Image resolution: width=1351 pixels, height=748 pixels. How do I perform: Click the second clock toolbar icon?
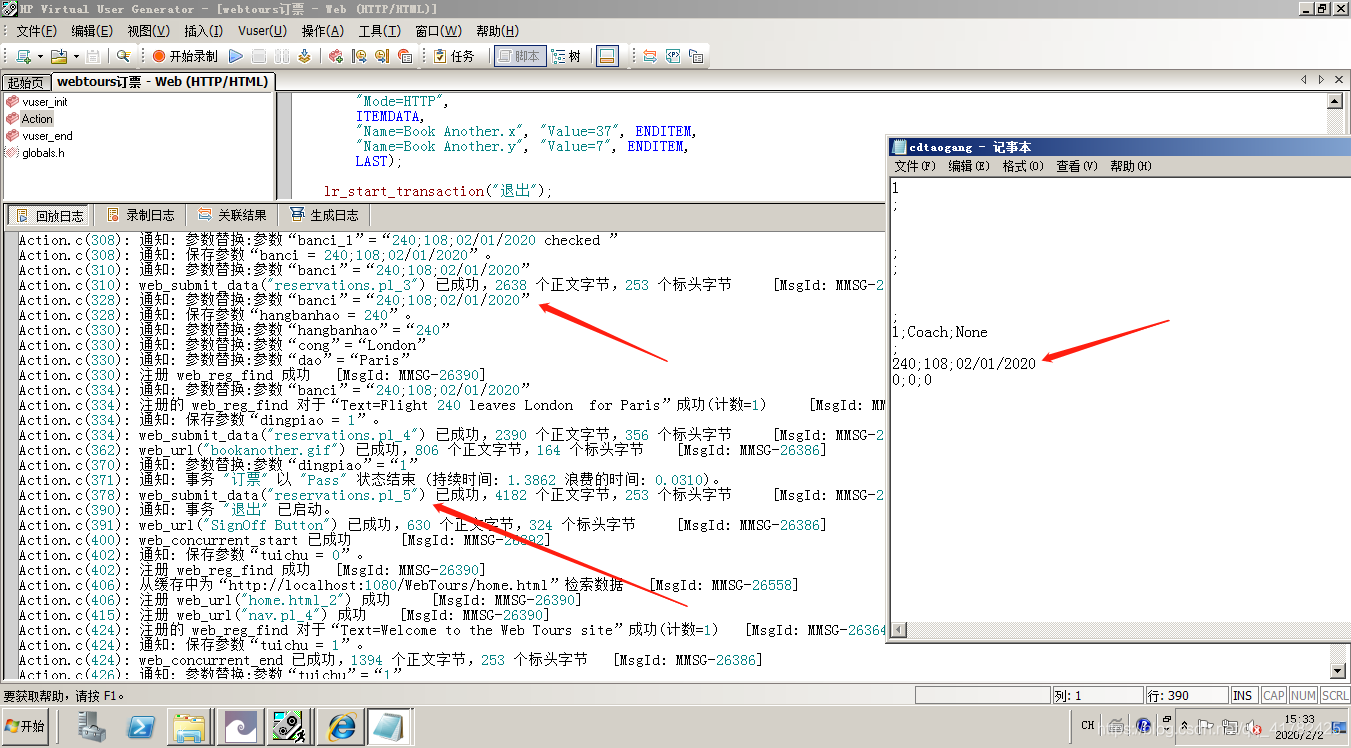pyautogui.click(x=382, y=56)
